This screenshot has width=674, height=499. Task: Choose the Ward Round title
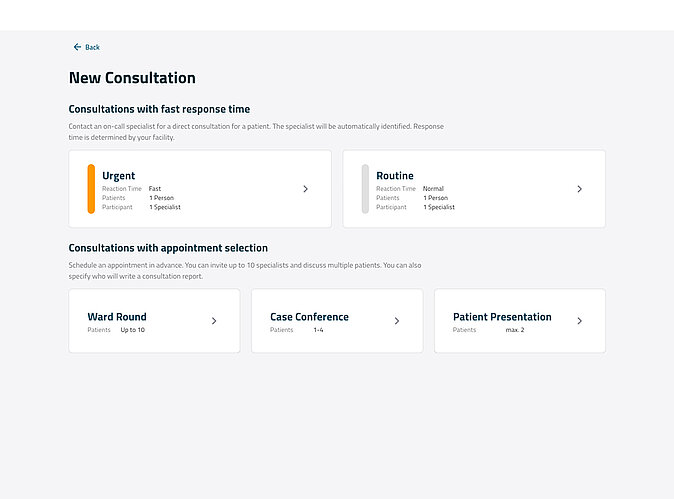click(x=117, y=317)
